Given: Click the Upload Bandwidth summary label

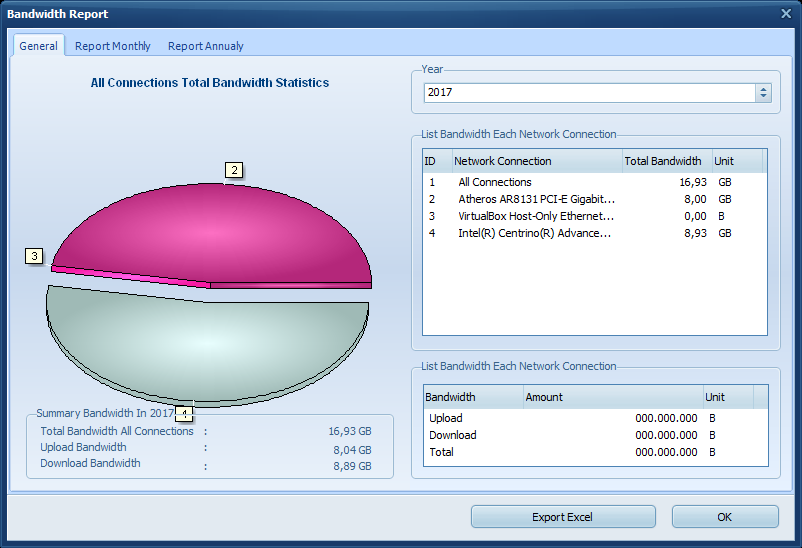Looking at the screenshot, I should click(83, 447).
